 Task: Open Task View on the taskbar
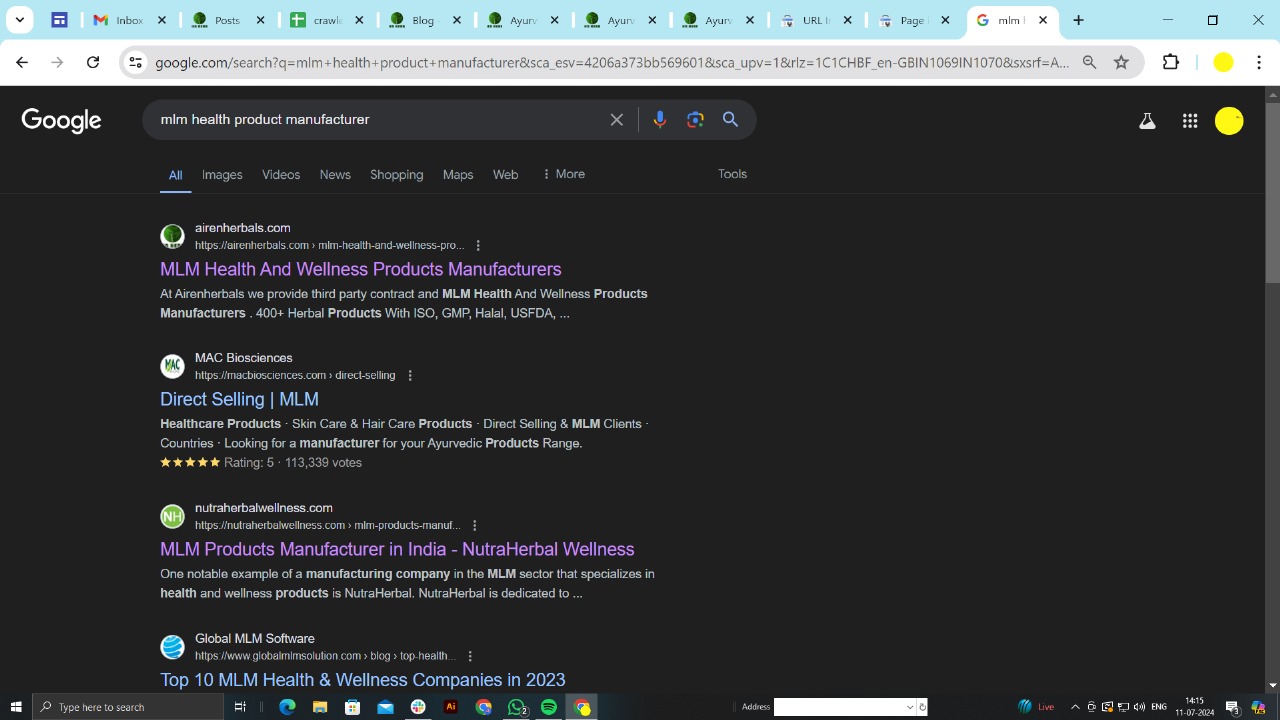(x=240, y=707)
